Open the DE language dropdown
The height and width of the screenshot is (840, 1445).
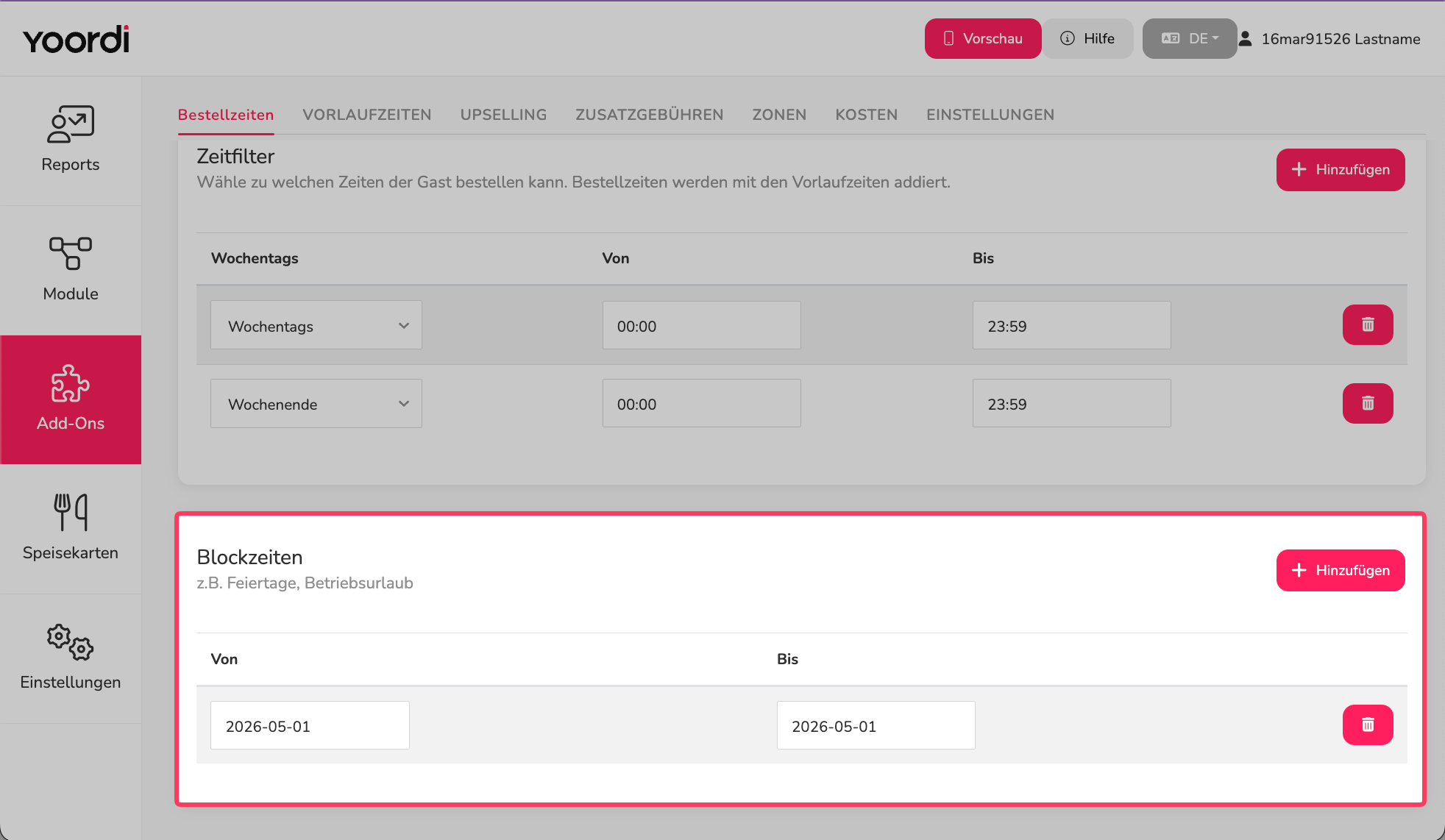(1190, 38)
